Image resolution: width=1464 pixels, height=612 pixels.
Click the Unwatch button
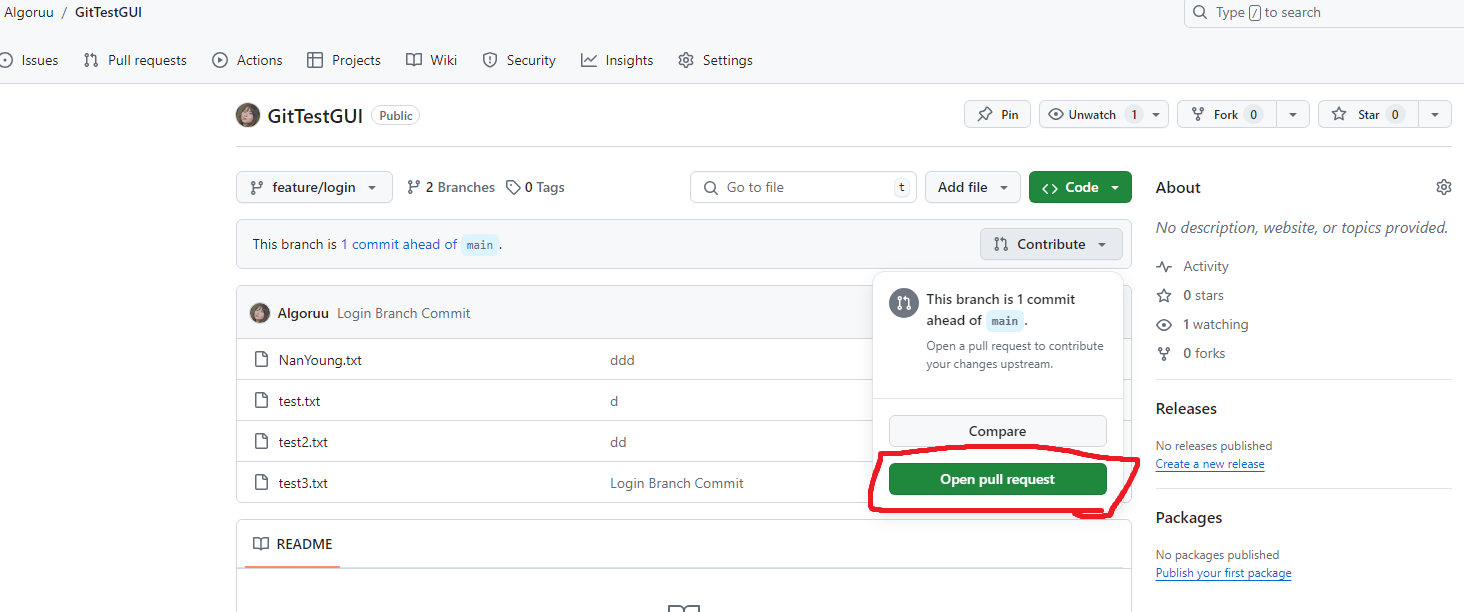1104,115
